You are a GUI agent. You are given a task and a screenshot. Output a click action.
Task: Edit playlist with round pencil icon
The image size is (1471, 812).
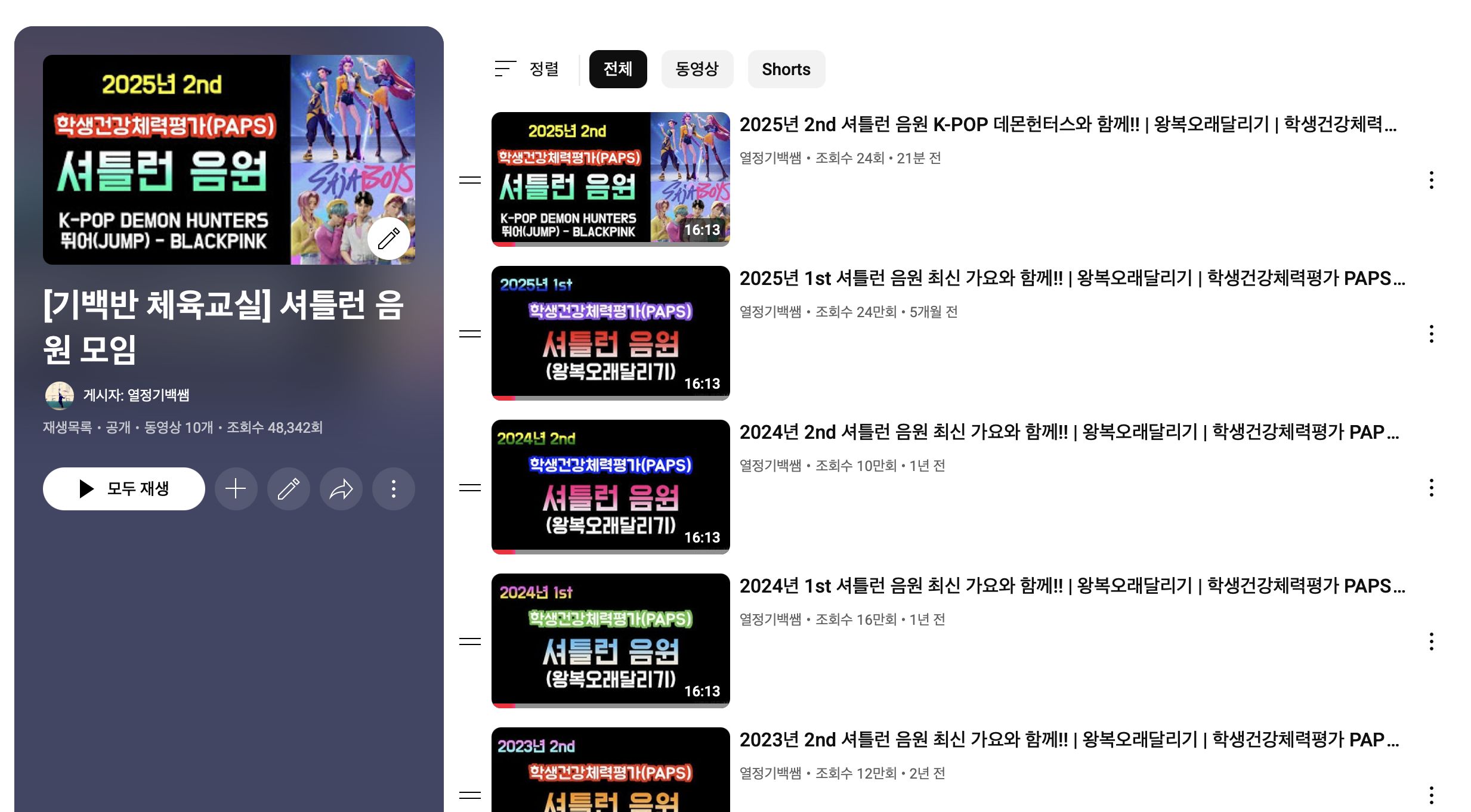pyautogui.click(x=288, y=489)
